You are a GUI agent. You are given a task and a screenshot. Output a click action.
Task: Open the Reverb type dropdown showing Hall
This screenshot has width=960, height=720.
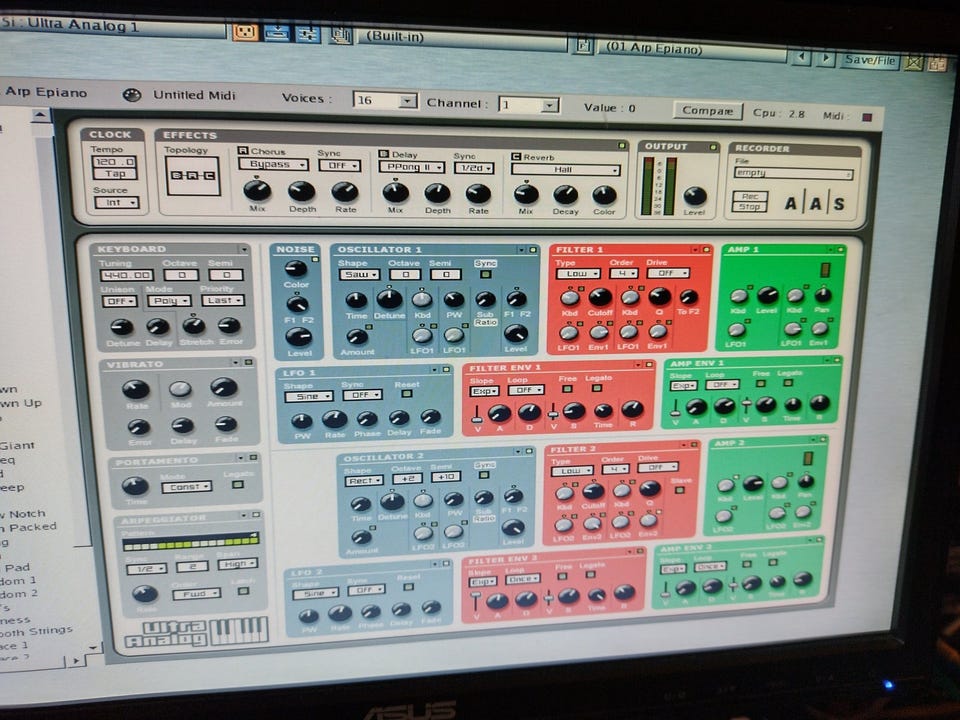click(566, 170)
